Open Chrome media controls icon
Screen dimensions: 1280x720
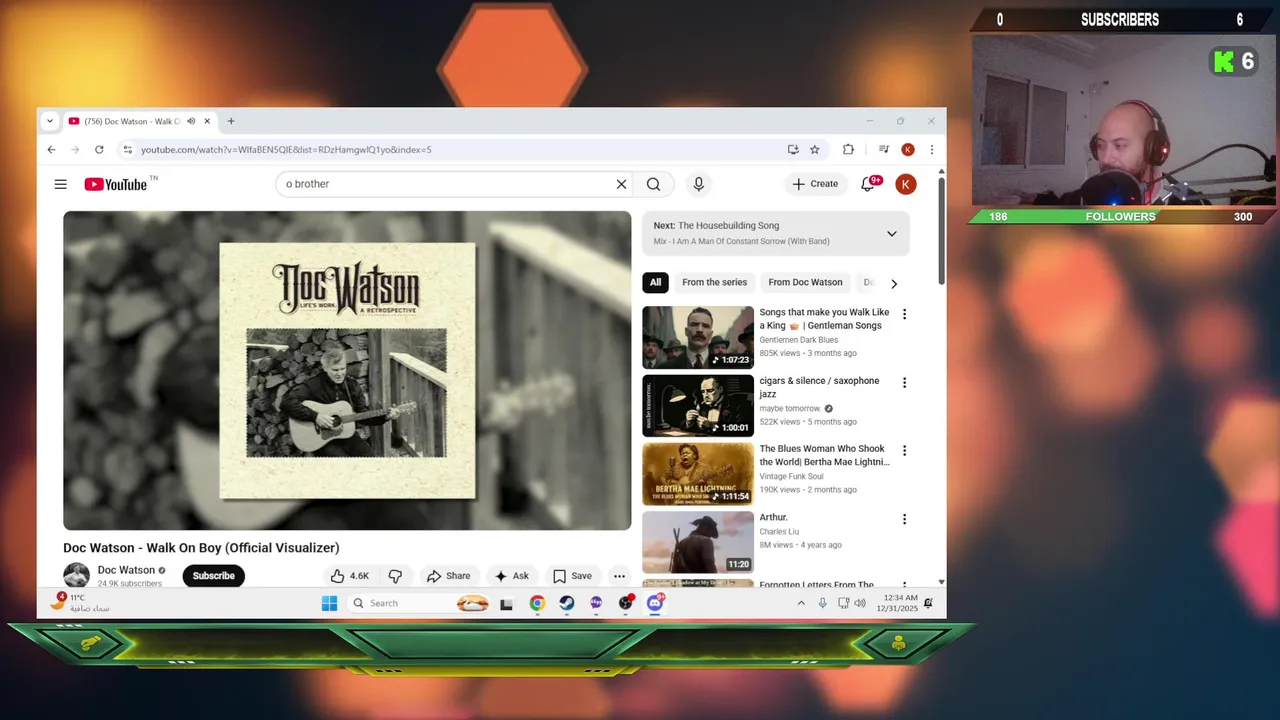point(884,150)
